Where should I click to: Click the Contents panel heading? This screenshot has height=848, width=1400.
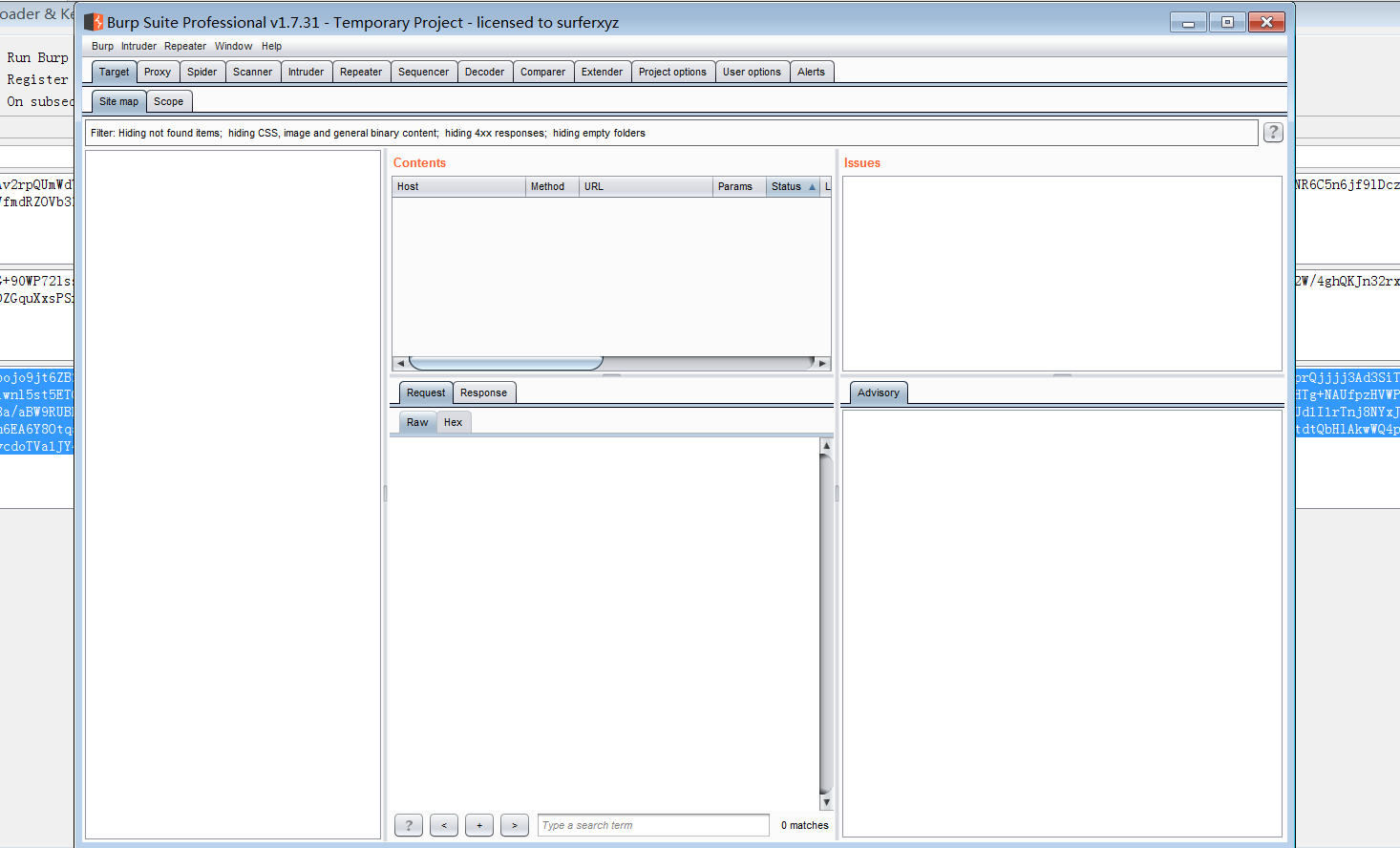(419, 163)
